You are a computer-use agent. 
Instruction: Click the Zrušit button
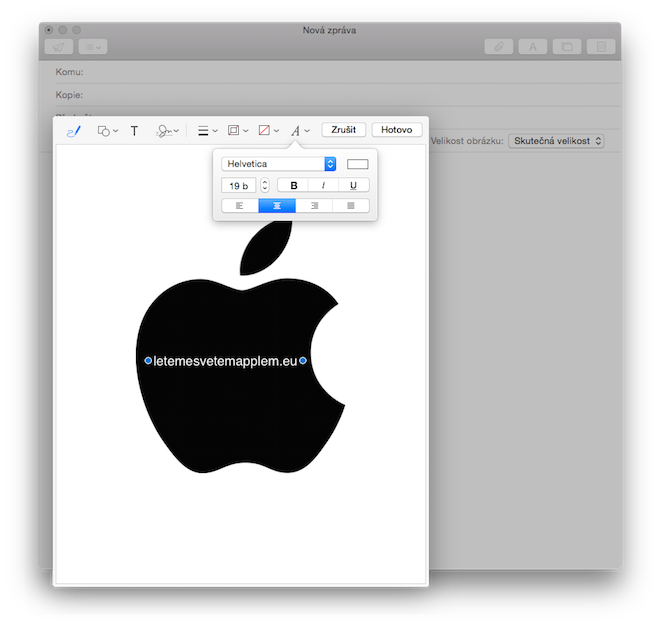tap(343, 130)
